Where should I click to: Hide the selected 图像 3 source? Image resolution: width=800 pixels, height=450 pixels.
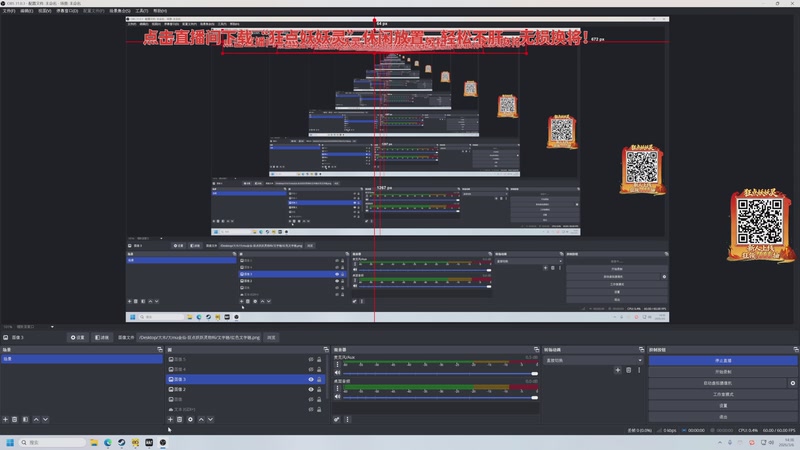point(311,379)
